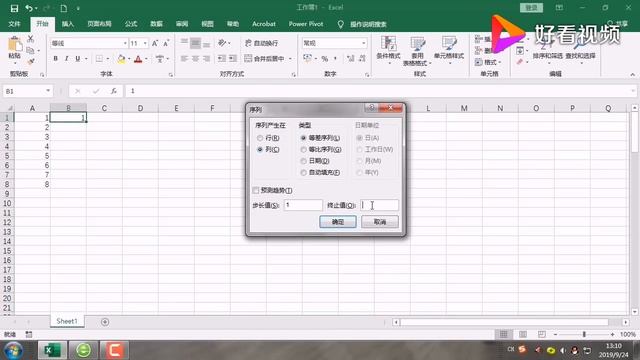The height and width of the screenshot is (360, 640).
Task: Click the 登录 sign-in button
Action: [x=531, y=8]
